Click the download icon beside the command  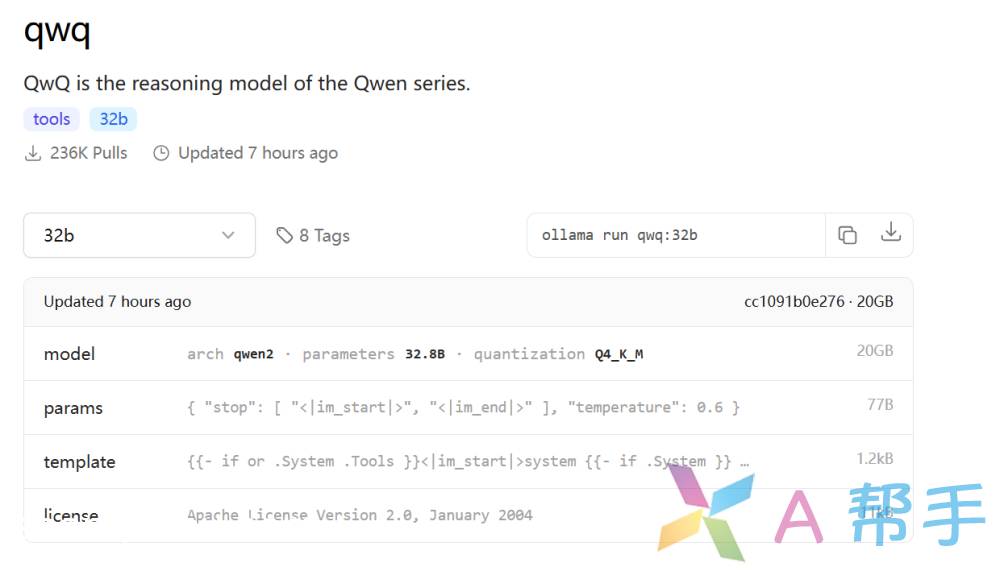click(890, 233)
